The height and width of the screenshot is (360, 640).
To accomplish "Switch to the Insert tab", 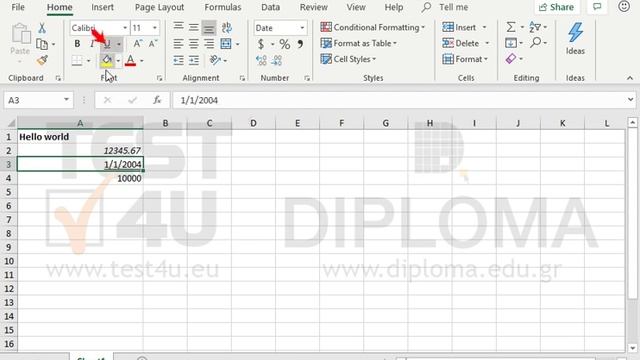I will 102,7.
